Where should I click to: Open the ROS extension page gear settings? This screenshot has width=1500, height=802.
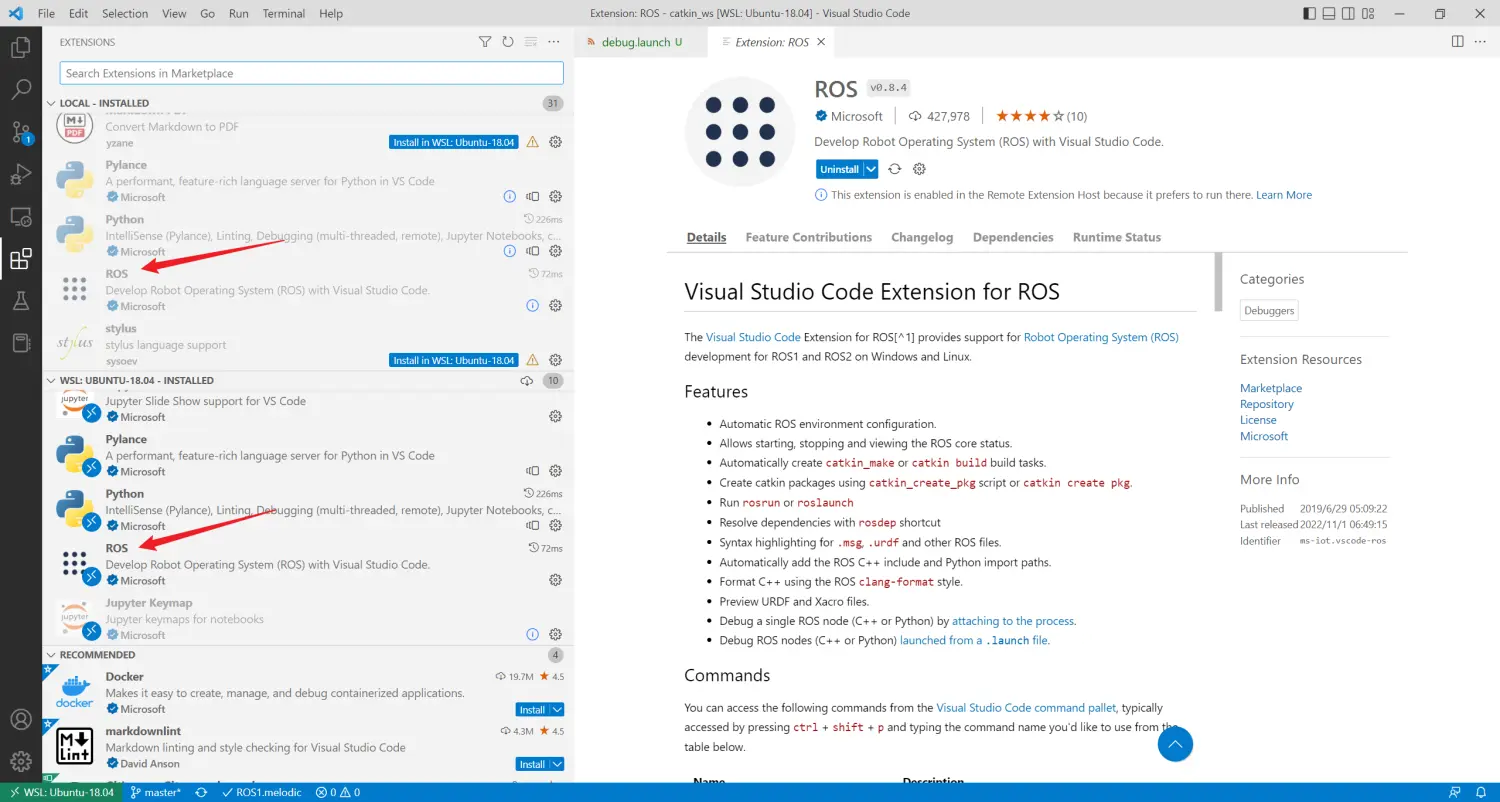pos(920,169)
